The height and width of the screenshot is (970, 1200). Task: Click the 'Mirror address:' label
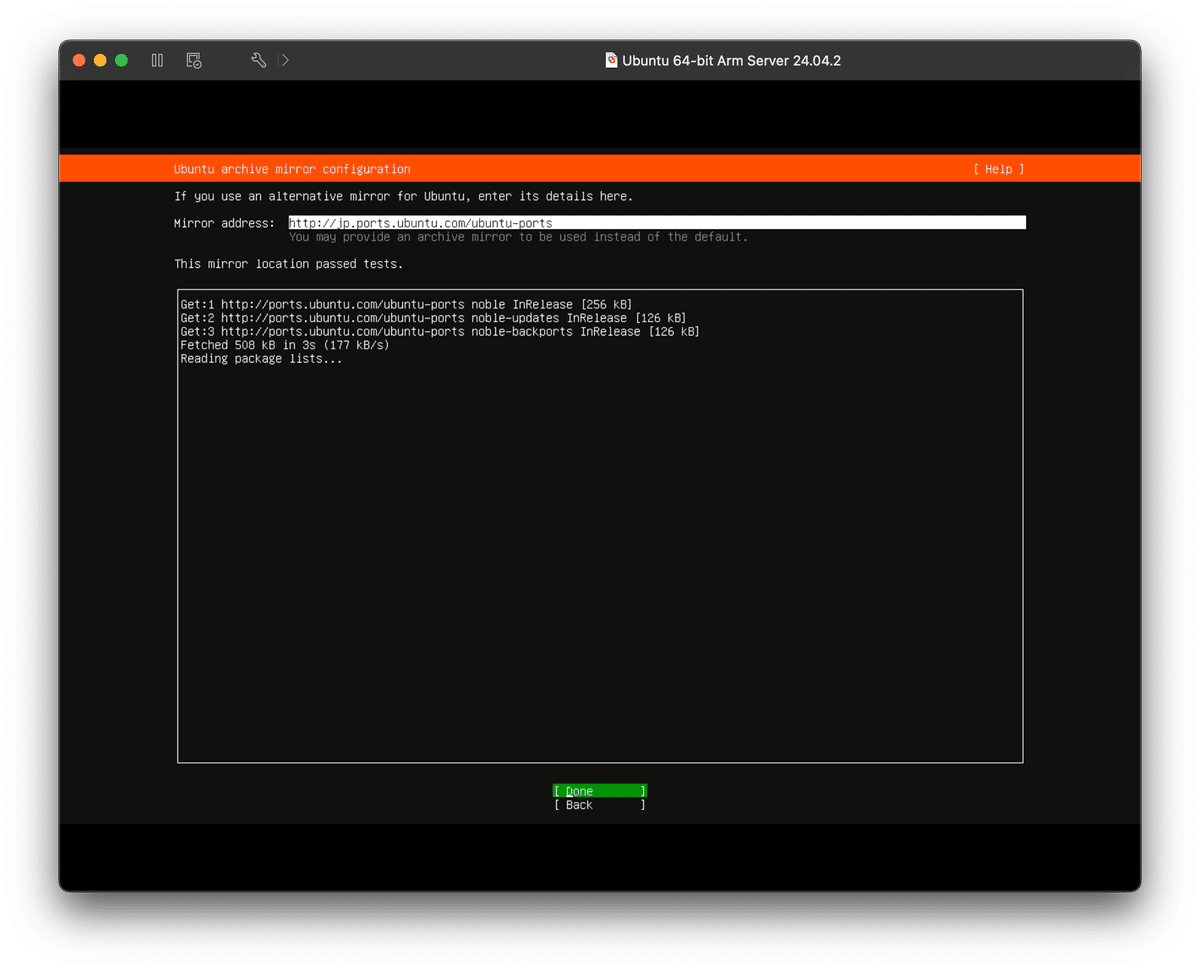coord(224,223)
